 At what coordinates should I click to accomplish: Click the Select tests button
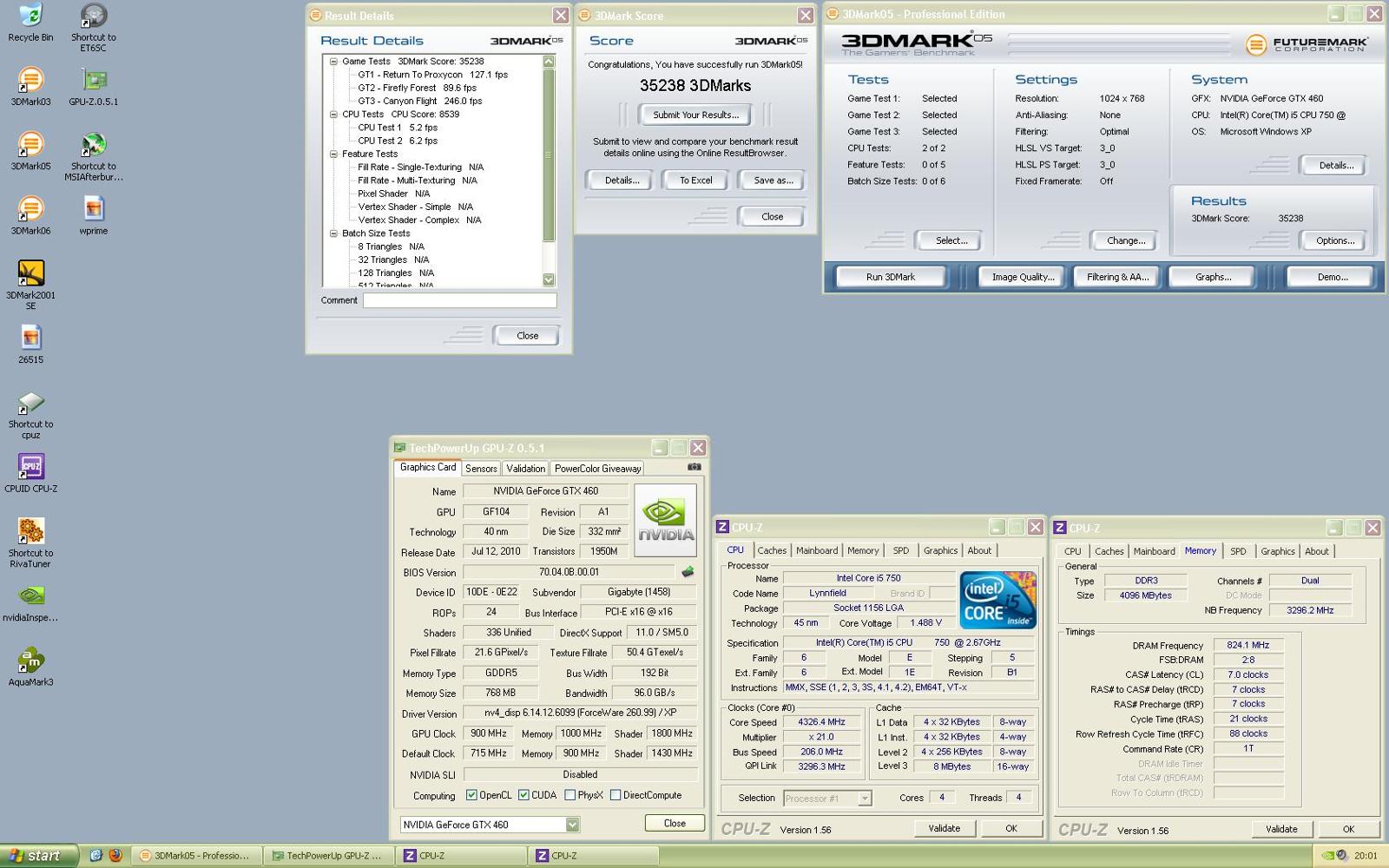[x=951, y=240]
